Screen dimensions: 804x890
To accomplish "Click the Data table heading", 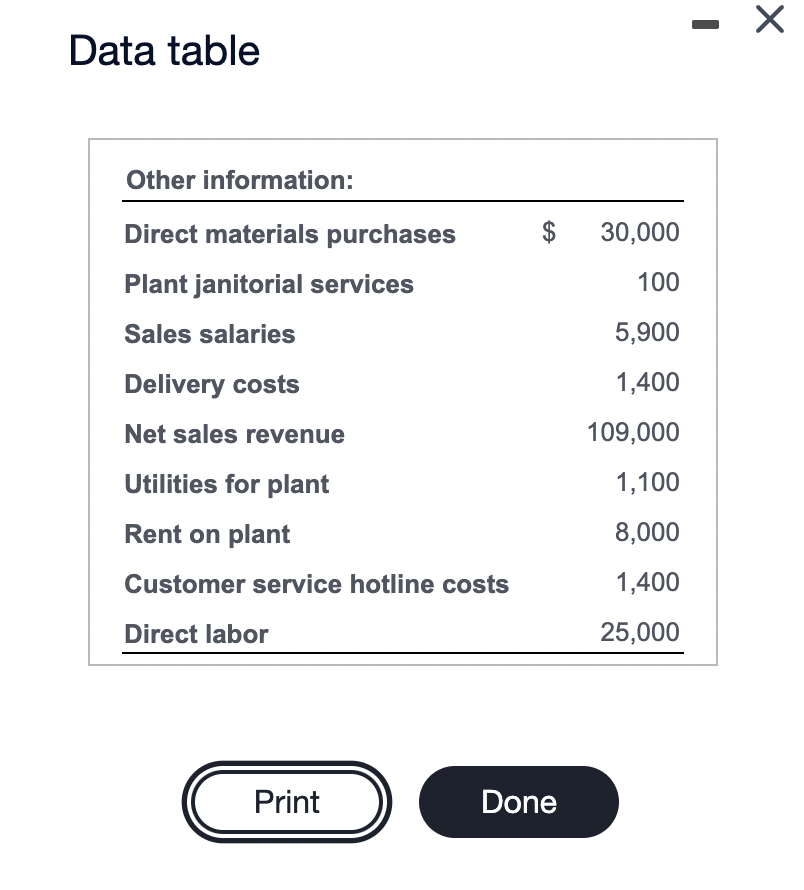I will click(165, 51).
